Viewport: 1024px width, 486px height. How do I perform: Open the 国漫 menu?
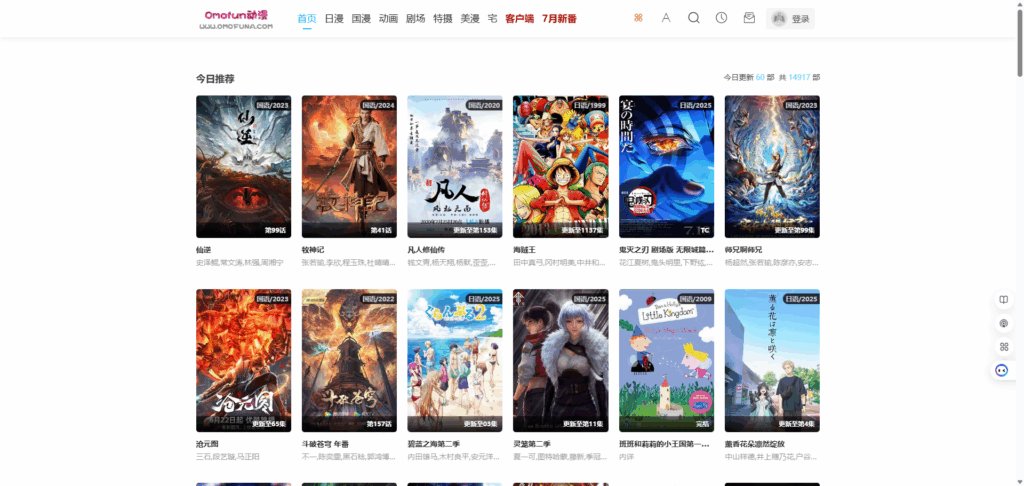tap(361, 19)
